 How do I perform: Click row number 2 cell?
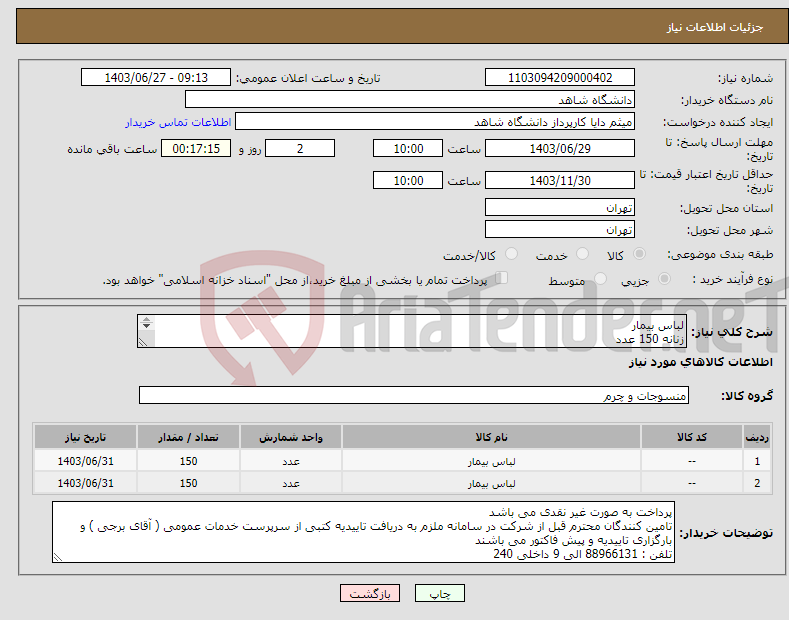(x=757, y=483)
